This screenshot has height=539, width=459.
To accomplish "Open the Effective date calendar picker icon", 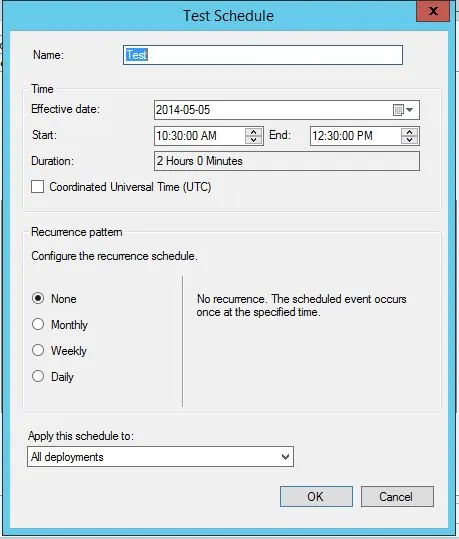I will coord(403,110).
